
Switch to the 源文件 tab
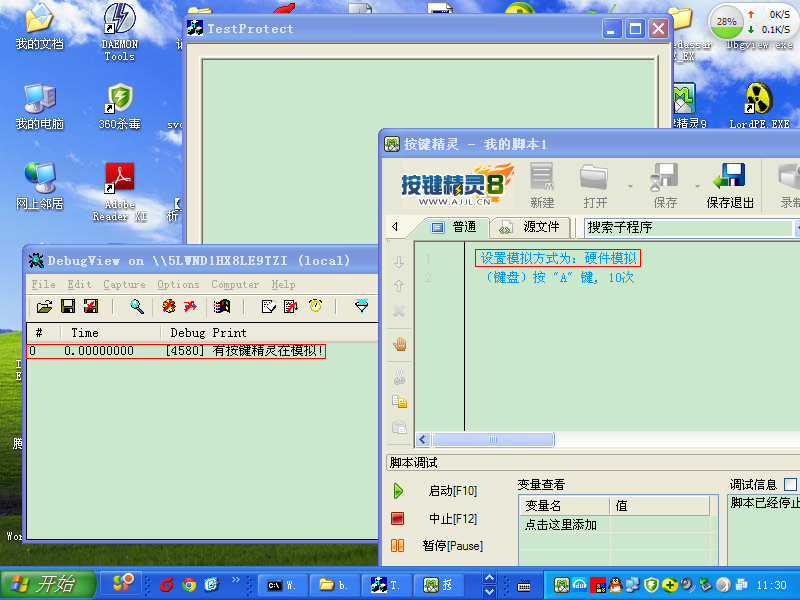pyautogui.click(x=529, y=227)
